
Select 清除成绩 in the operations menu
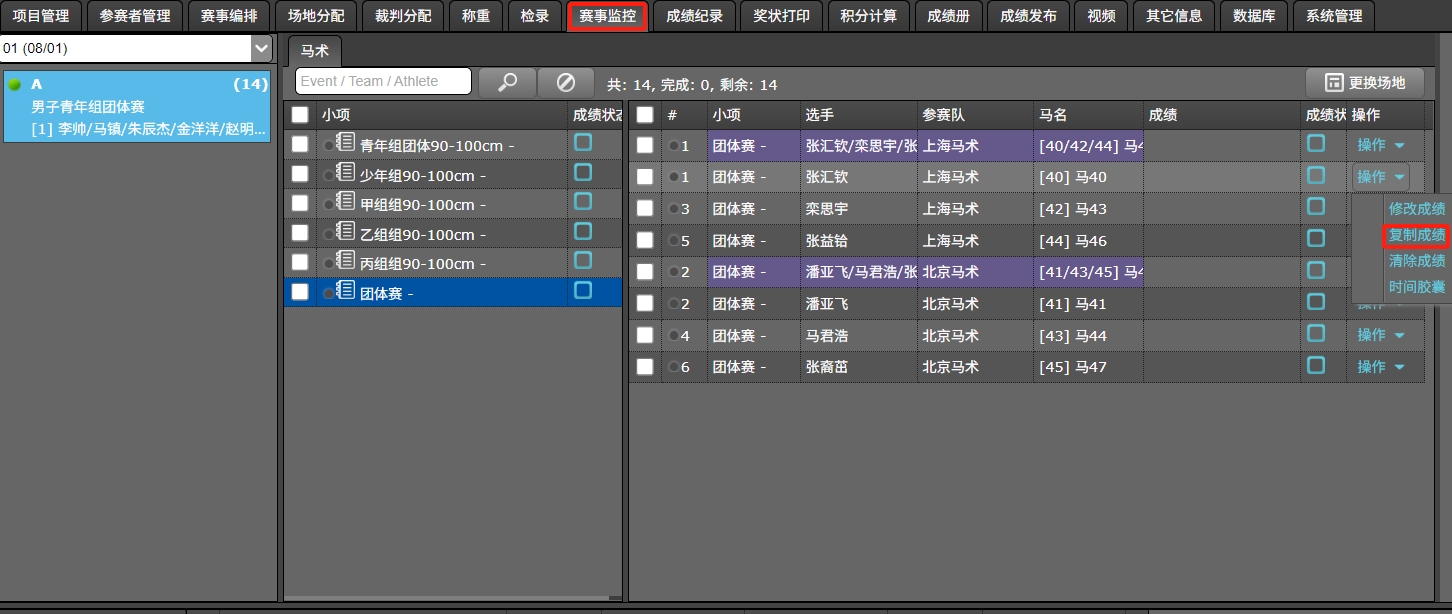[1416, 261]
